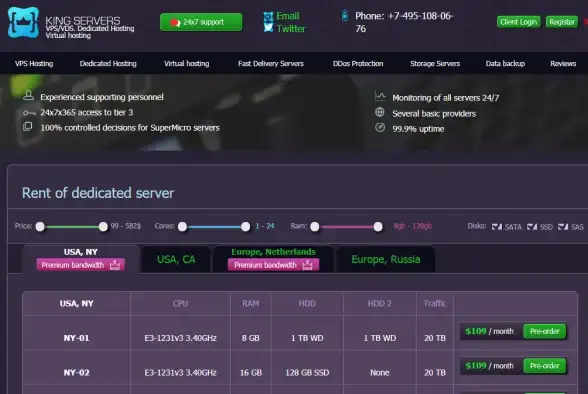The image size is (588, 394).
Task: Click the 24x7 support button
Action: pos(201,22)
